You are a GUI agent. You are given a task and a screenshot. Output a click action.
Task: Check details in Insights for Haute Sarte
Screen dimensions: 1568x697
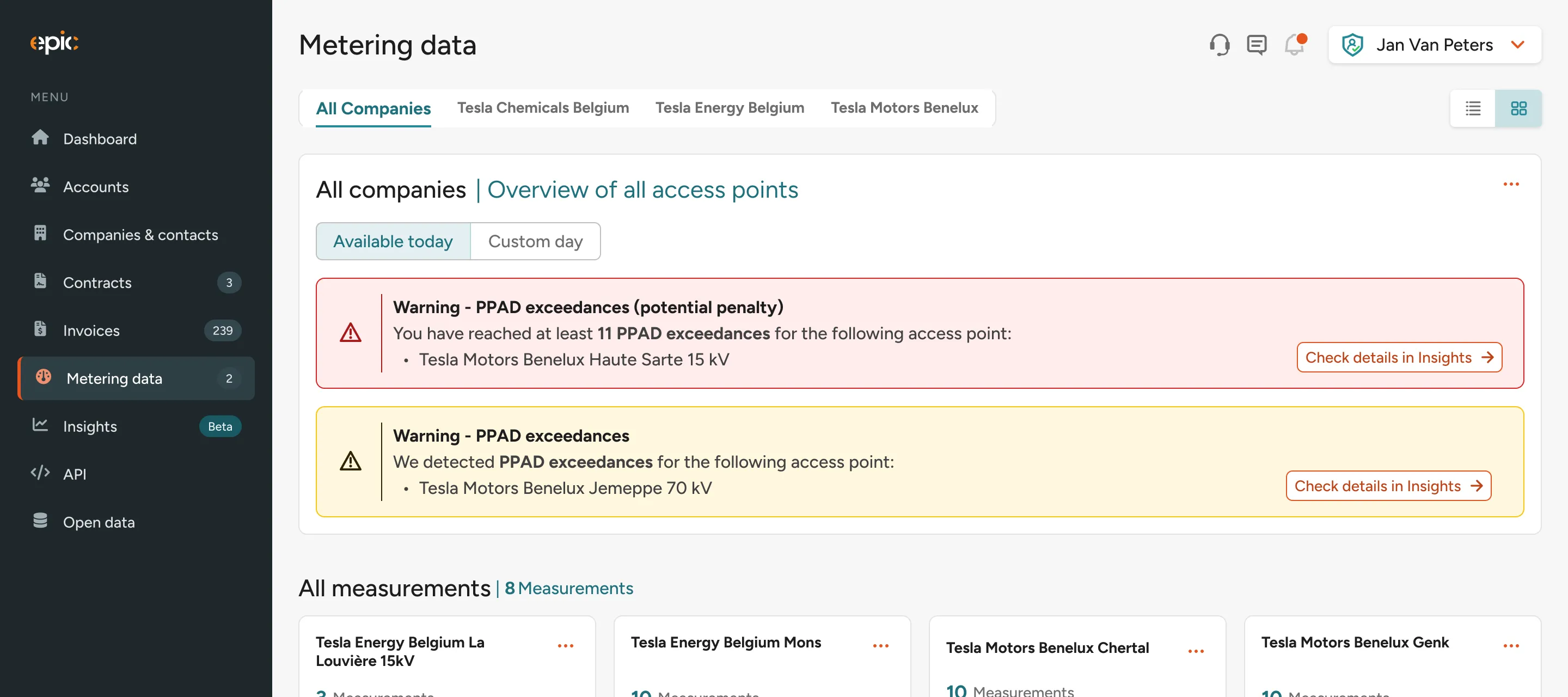click(x=1399, y=357)
